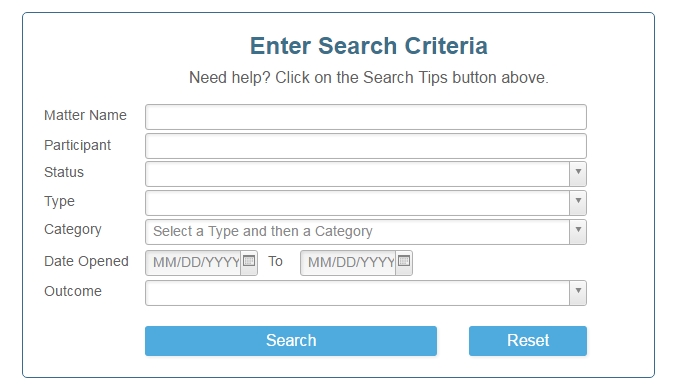
Task: Click the Search button
Action: click(x=291, y=341)
